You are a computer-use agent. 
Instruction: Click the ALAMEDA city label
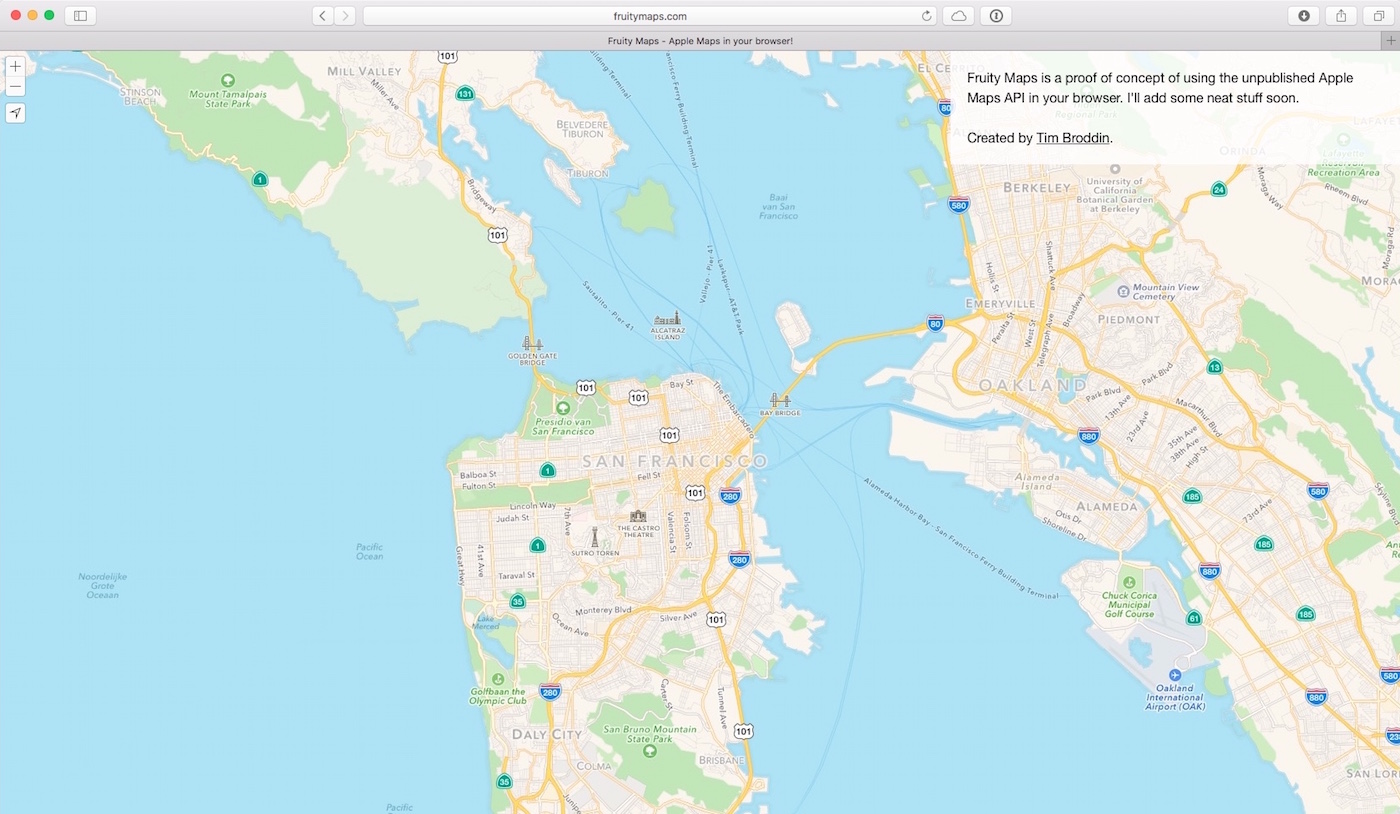coord(1106,506)
